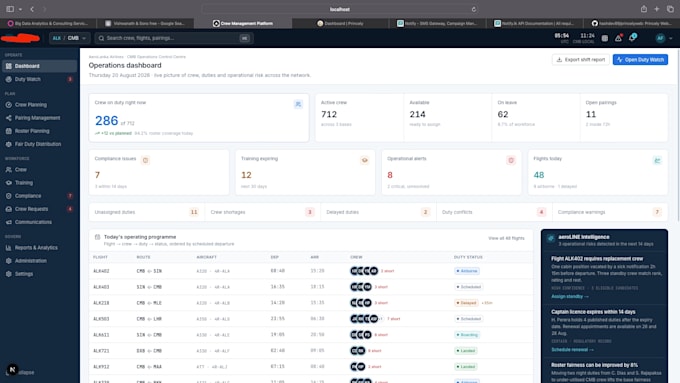This screenshot has width=680, height=383.
Task: Click crew avatars on ALK402 row
Action: [x=364, y=271]
